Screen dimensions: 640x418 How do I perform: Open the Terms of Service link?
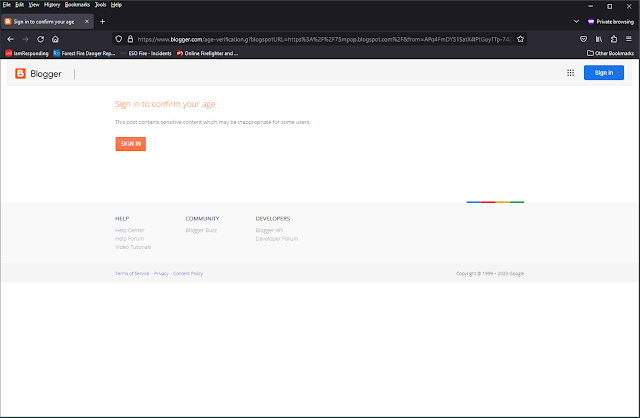point(132,273)
